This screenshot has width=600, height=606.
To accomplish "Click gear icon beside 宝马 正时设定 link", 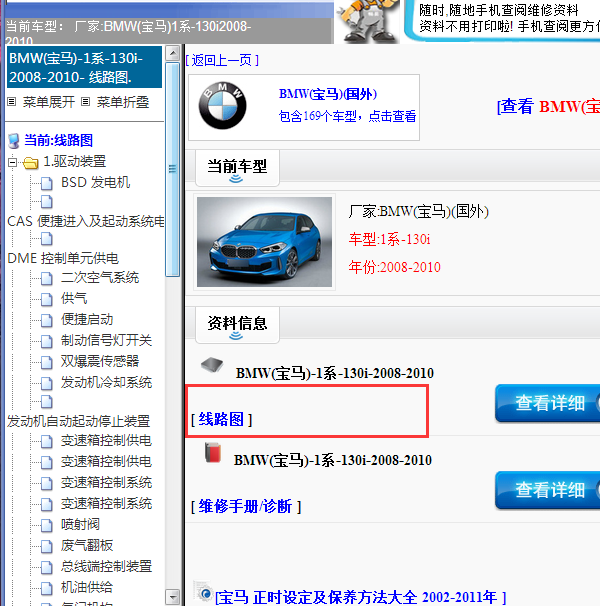I will click(x=203, y=592).
